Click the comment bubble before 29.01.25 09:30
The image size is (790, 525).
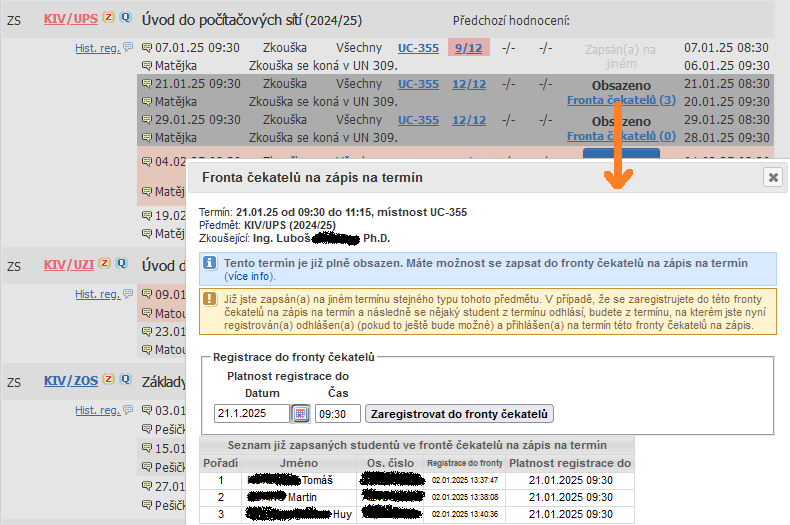(x=147, y=120)
